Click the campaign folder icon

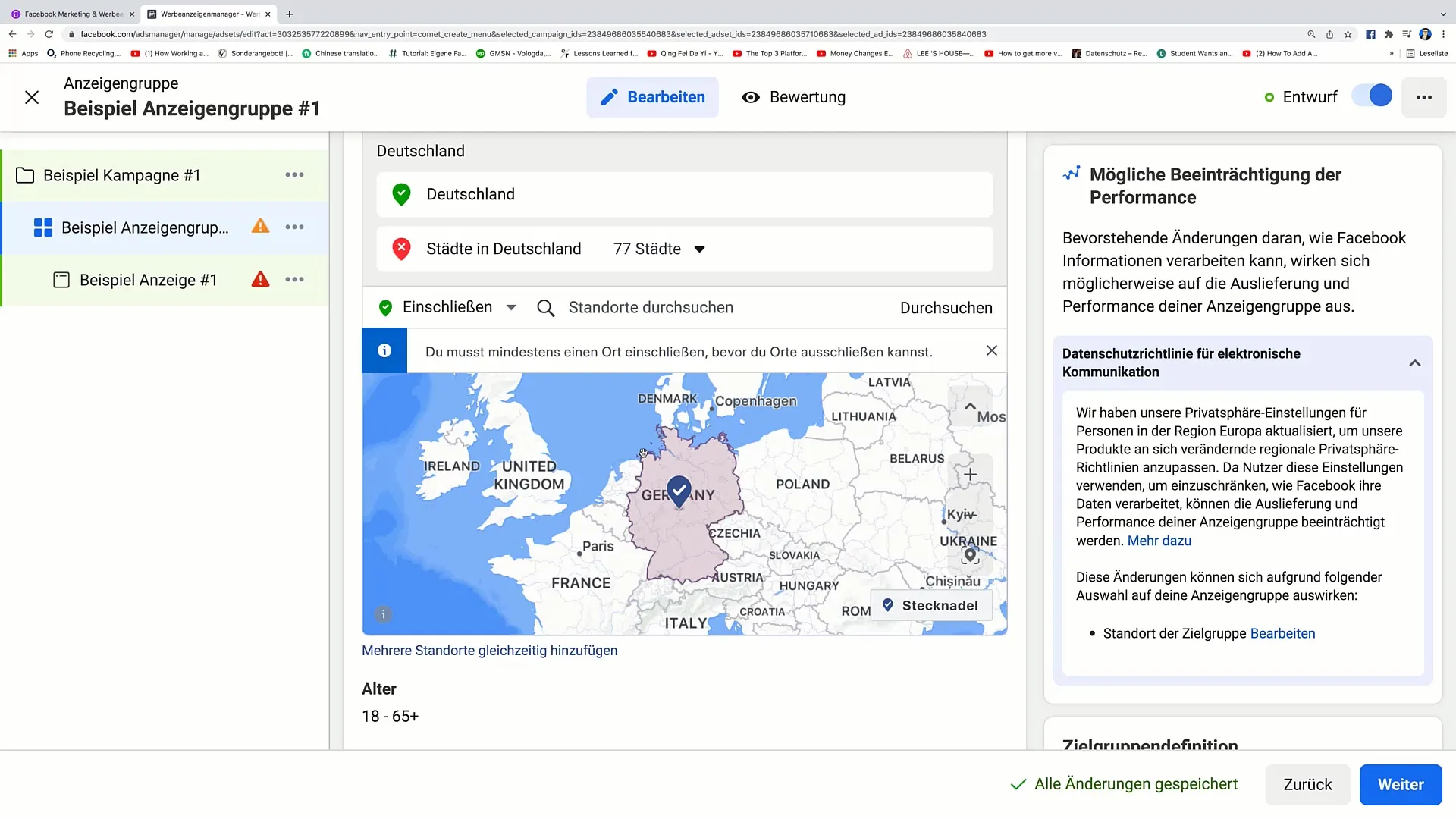pyautogui.click(x=25, y=175)
